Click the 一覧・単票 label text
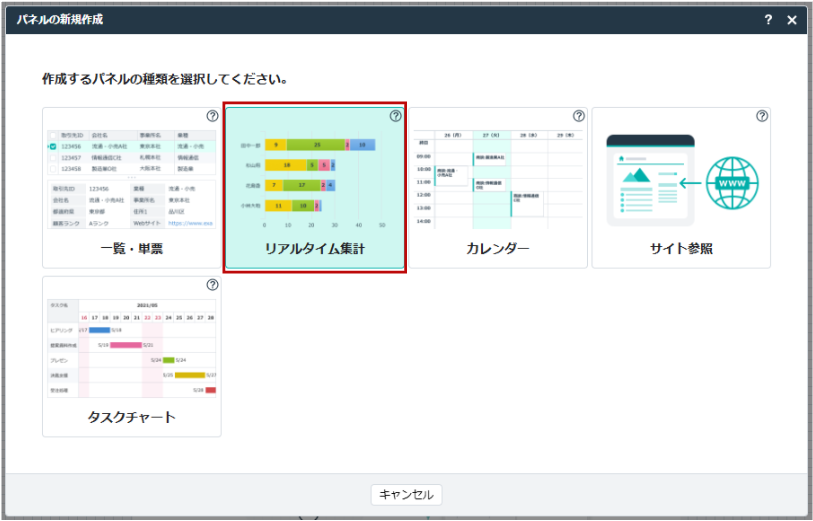The width and height of the screenshot is (813, 521). click(131, 248)
